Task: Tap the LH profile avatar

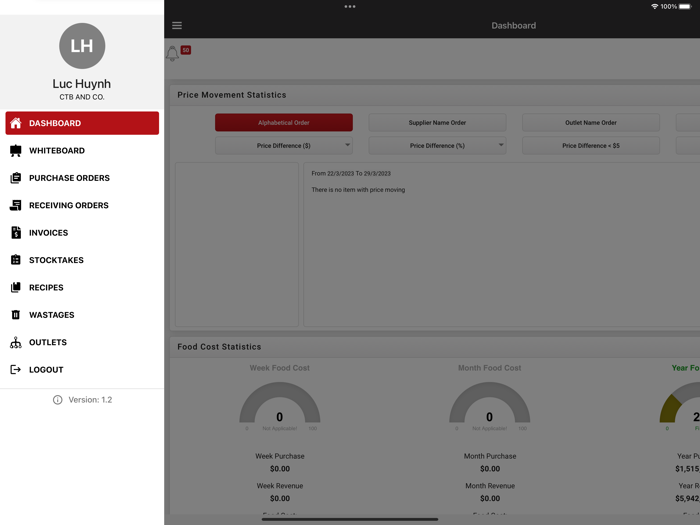Action: 82,46
